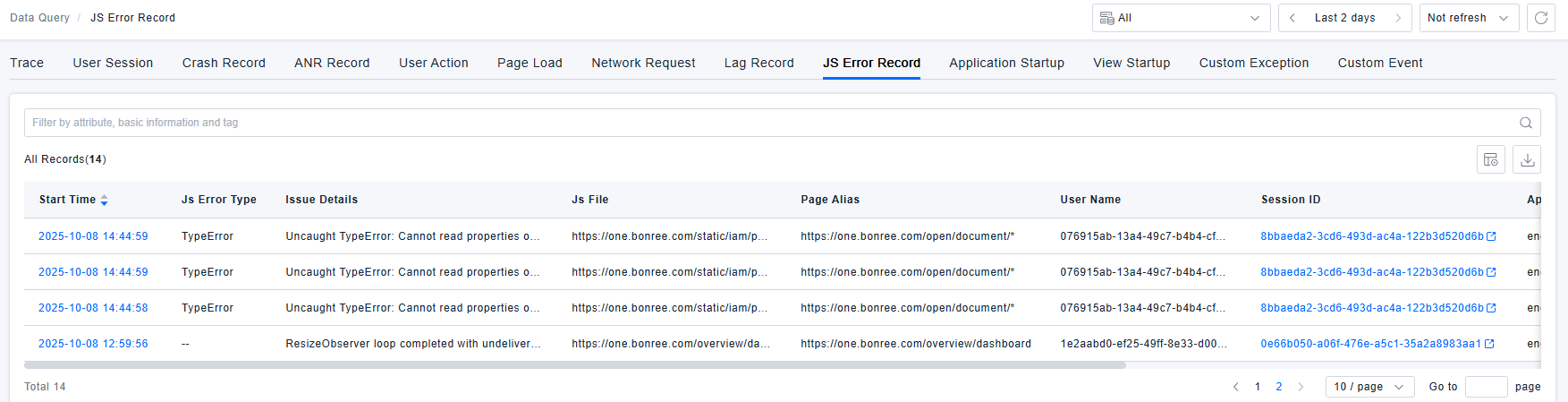
Task: Switch to the Network Request tab
Action: coord(643,63)
